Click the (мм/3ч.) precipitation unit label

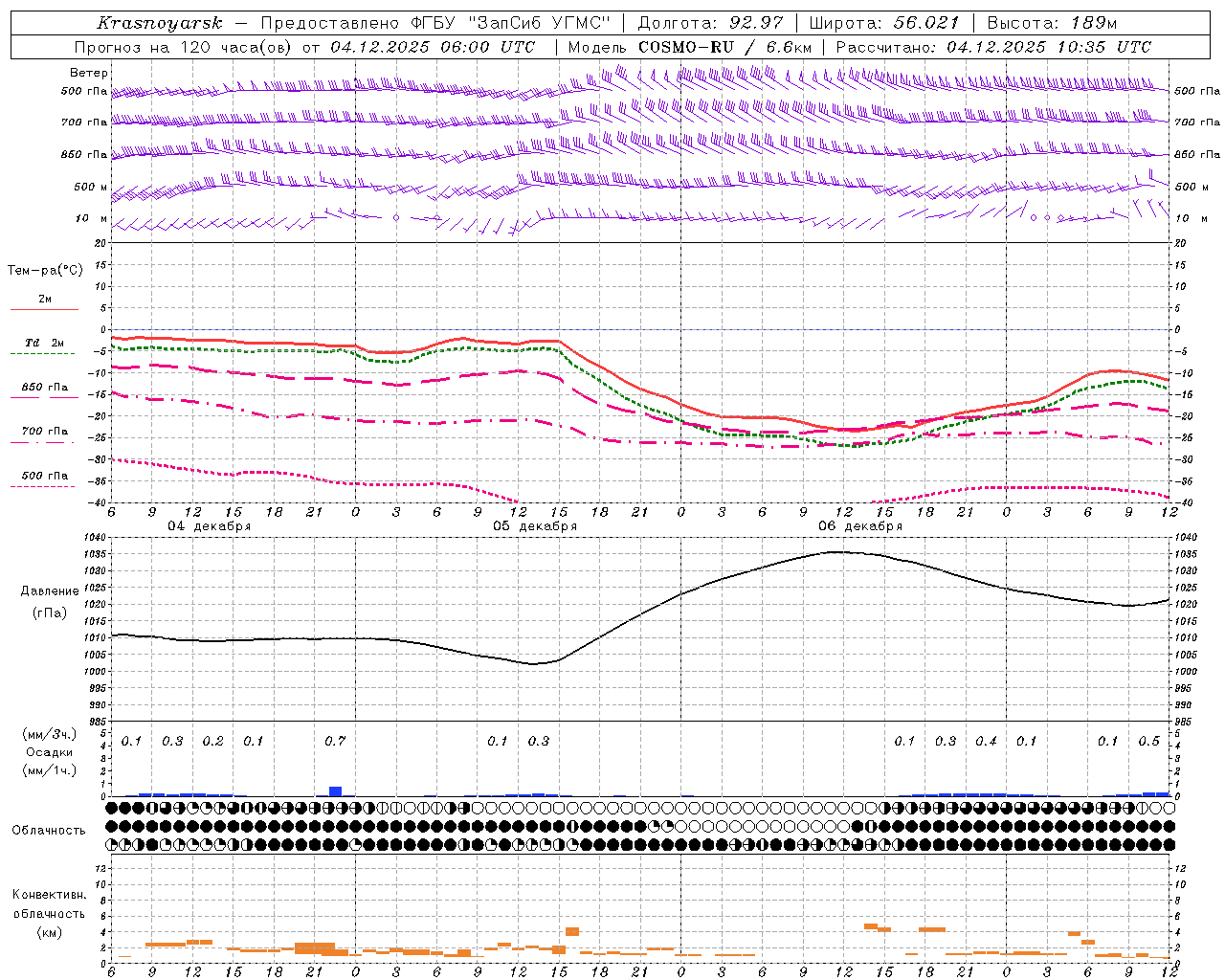(x=50, y=734)
